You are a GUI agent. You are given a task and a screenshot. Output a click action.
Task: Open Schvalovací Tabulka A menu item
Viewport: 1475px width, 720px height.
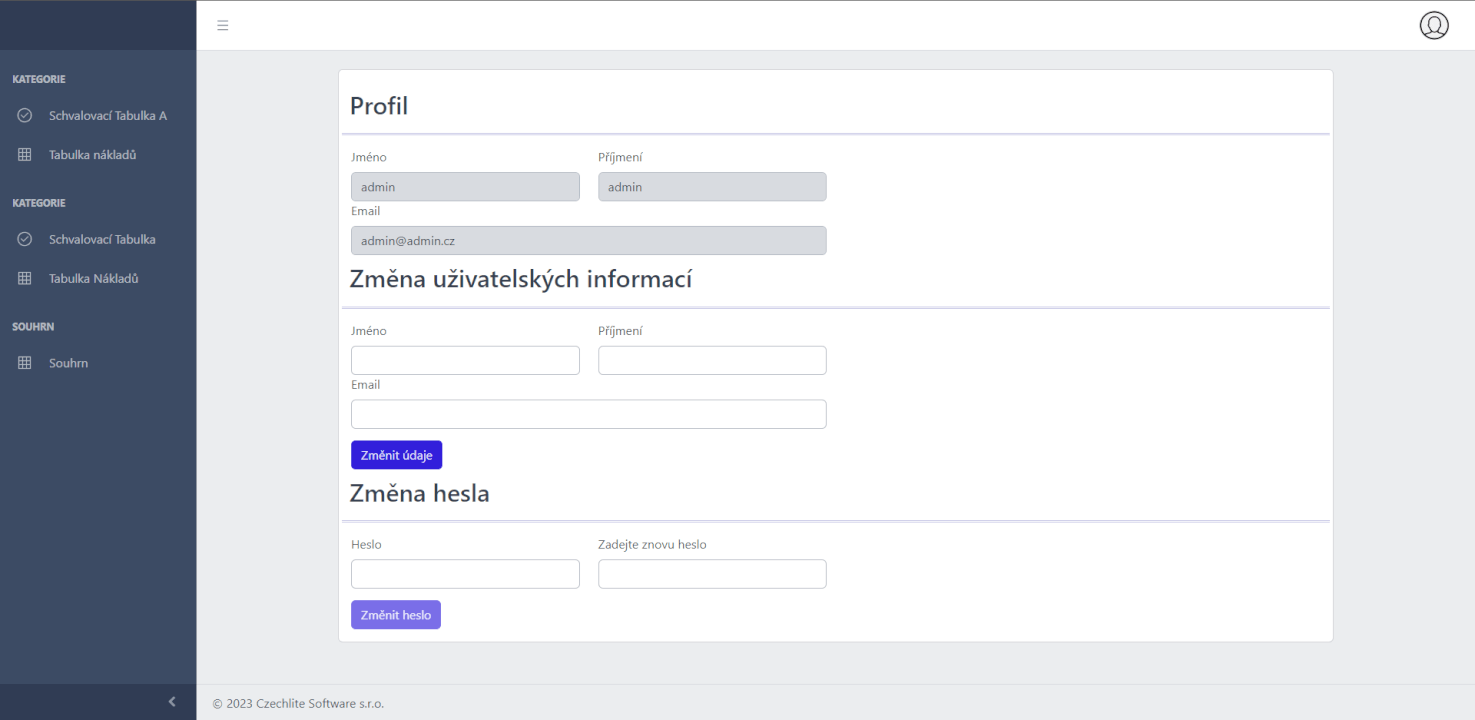coord(98,116)
